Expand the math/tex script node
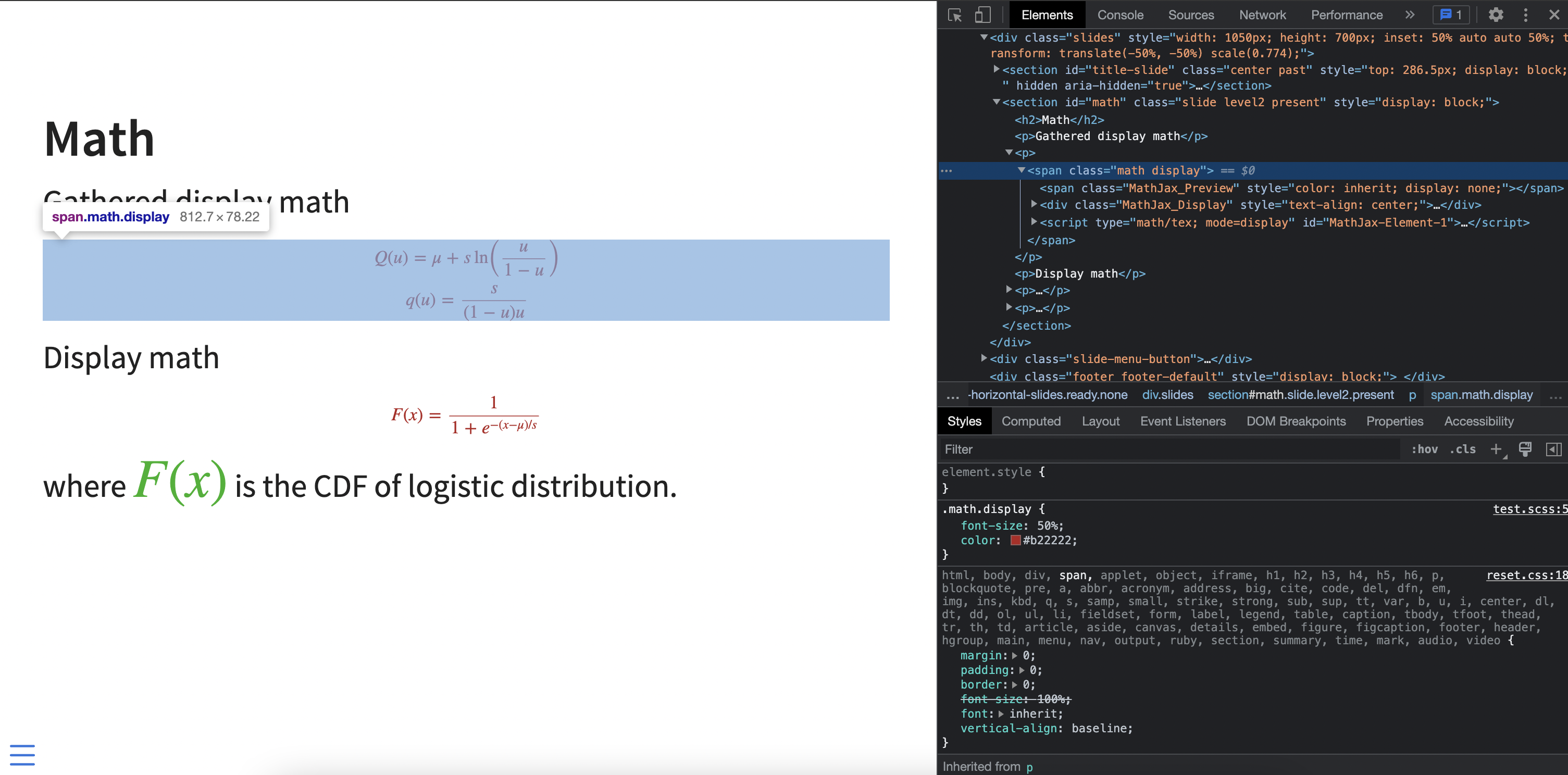This screenshot has width=1568, height=775. (1034, 221)
